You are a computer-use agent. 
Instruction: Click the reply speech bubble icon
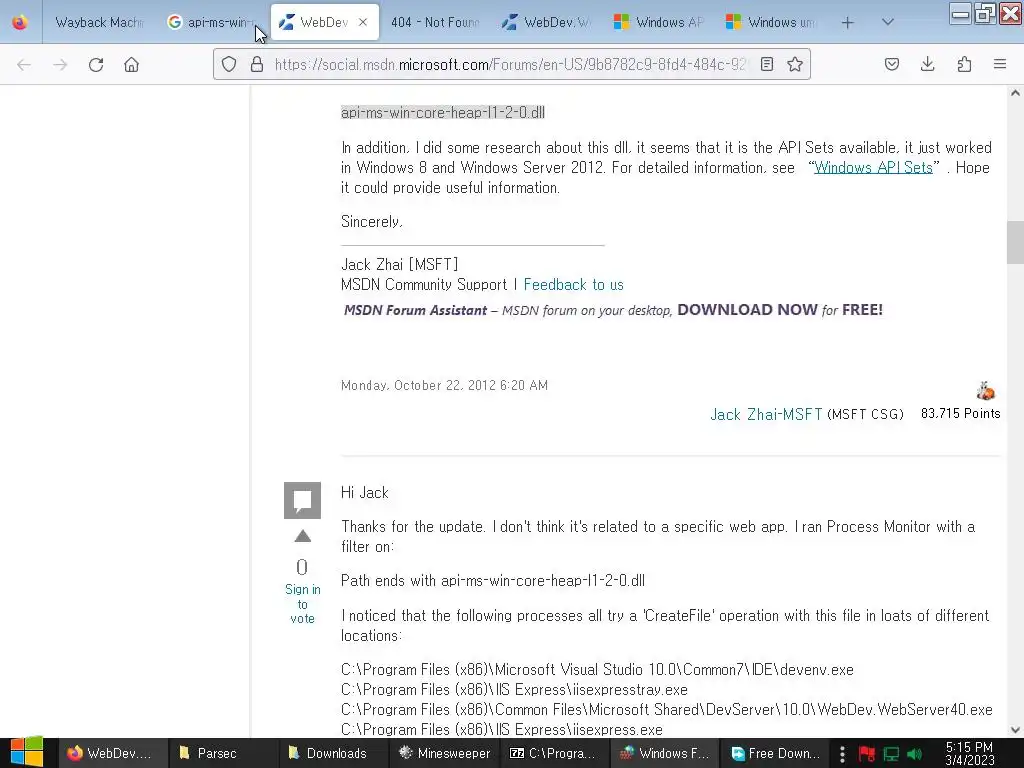(x=302, y=500)
